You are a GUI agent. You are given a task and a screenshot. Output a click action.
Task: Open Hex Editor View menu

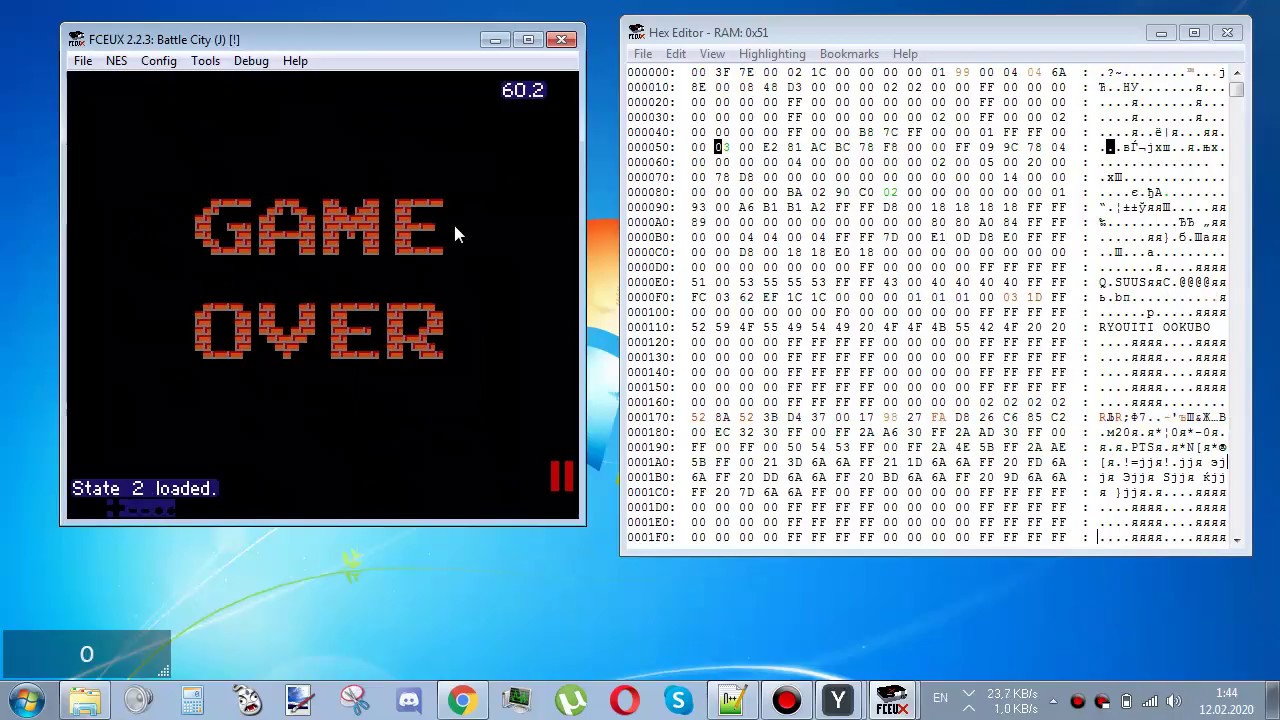[712, 54]
